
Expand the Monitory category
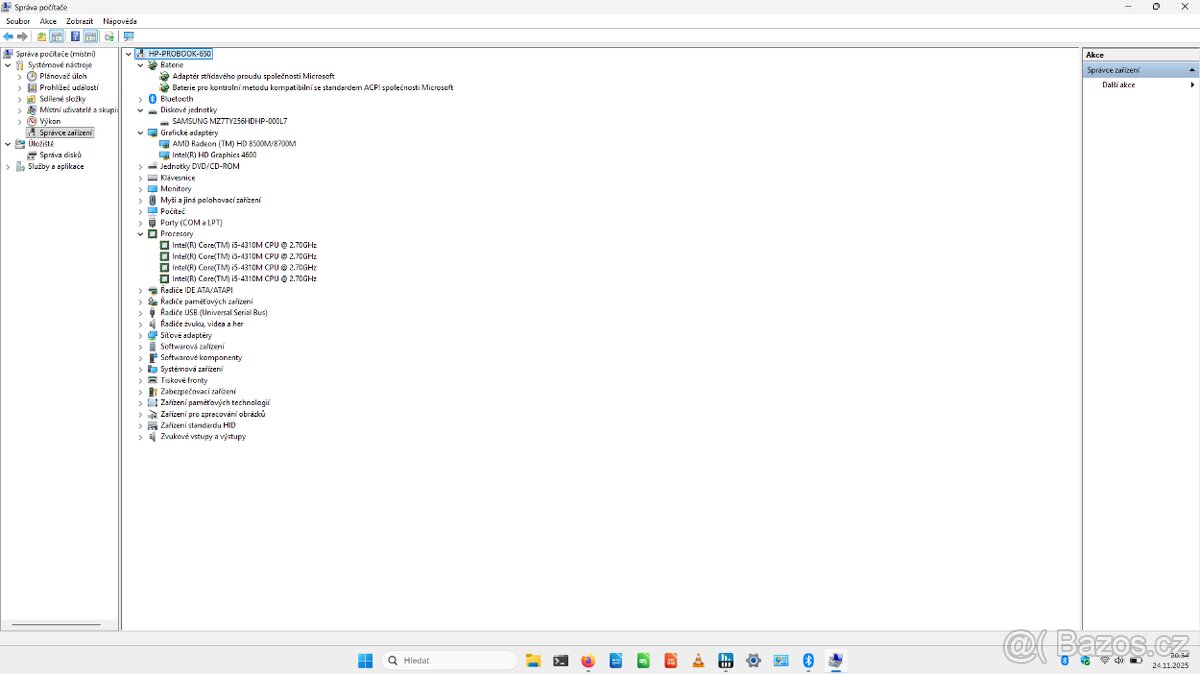pos(140,188)
